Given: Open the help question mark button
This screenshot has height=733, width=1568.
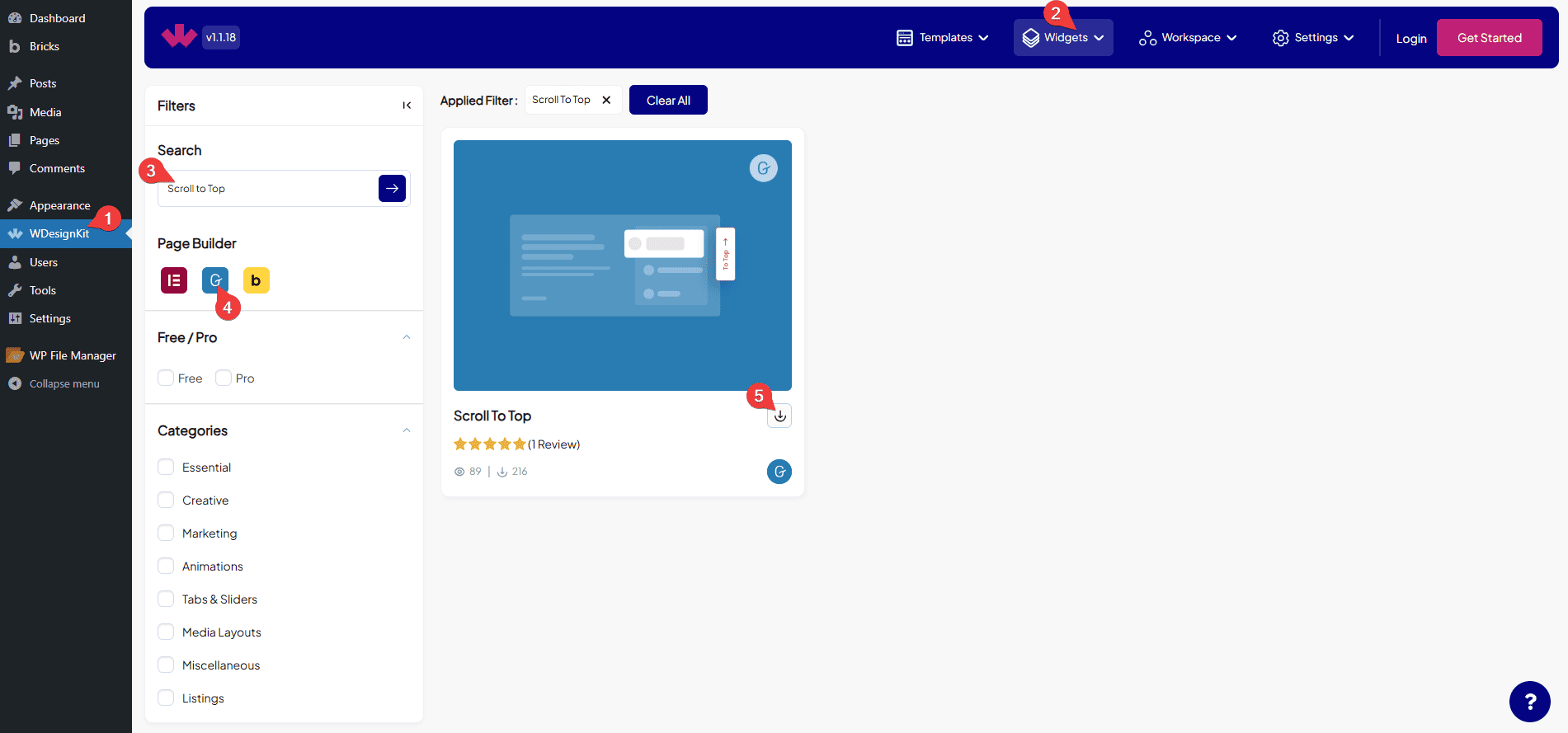Looking at the screenshot, I should pyautogui.click(x=1530, y=702).
